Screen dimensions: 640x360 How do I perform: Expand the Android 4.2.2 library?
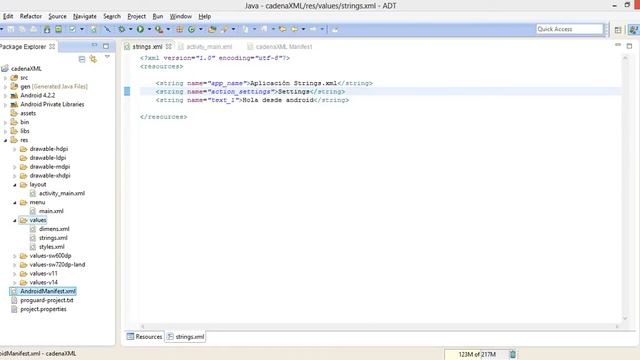tap(5, 96)
